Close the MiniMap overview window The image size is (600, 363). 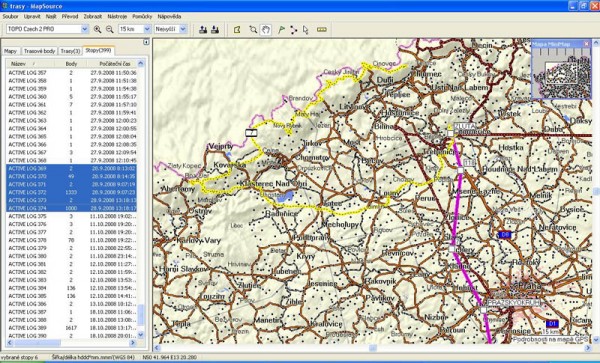586,44
